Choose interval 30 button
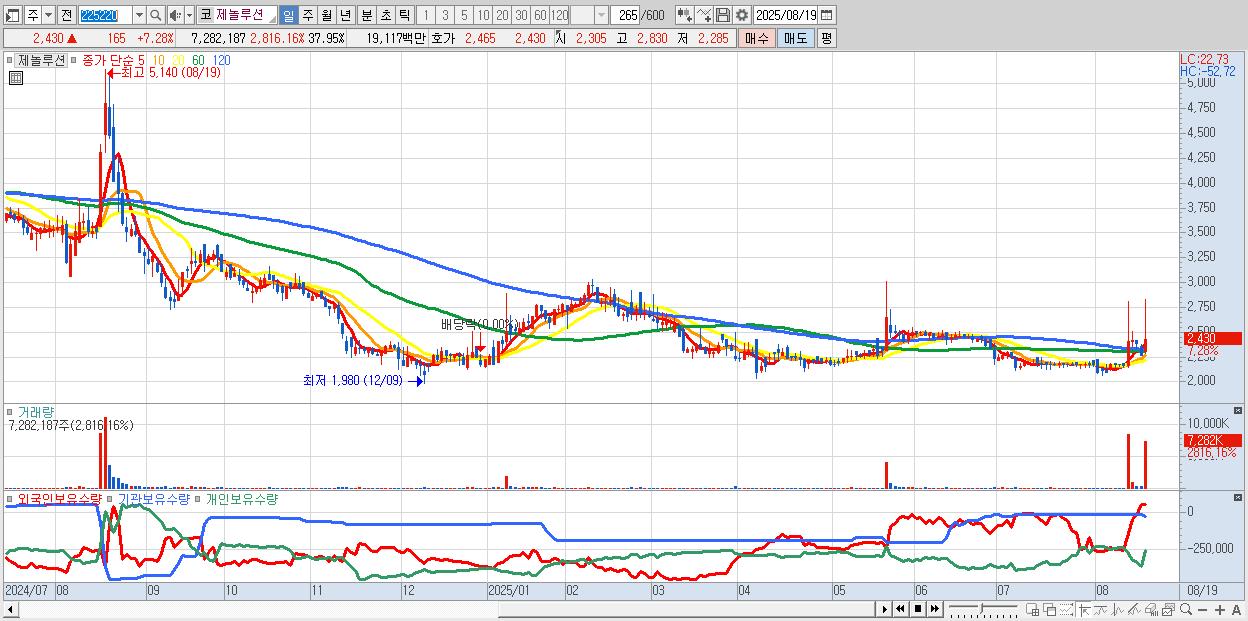The image size is (1248, 621). 521,15
